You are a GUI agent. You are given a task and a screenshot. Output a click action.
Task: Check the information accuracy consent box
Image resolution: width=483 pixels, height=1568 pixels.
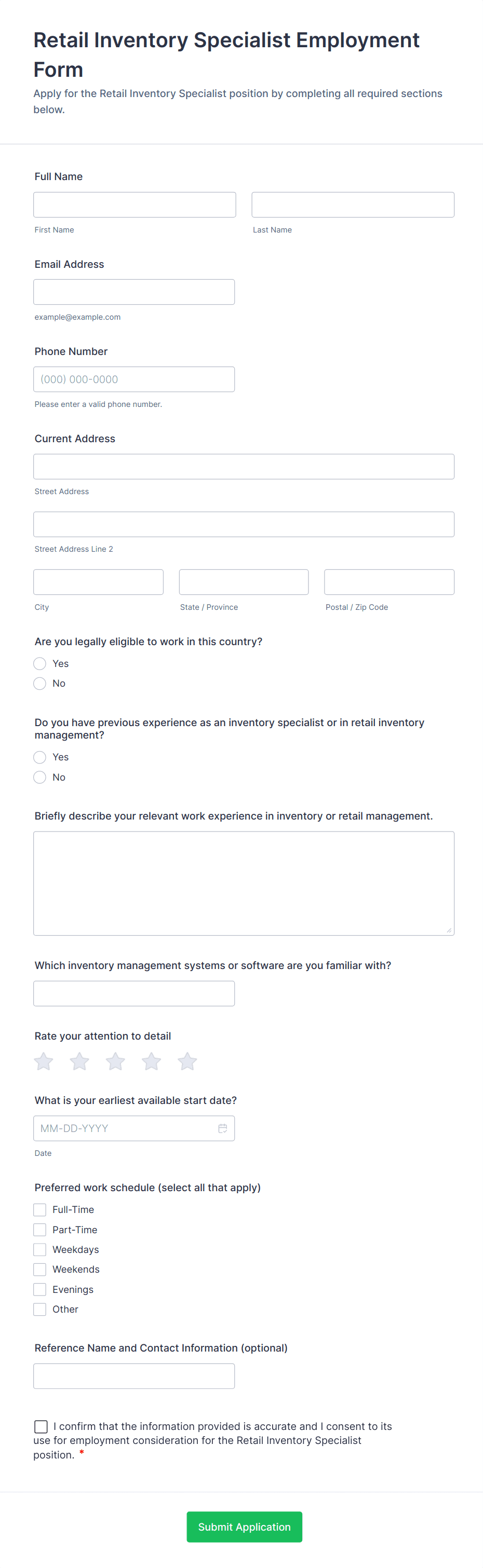(40, 1426)
